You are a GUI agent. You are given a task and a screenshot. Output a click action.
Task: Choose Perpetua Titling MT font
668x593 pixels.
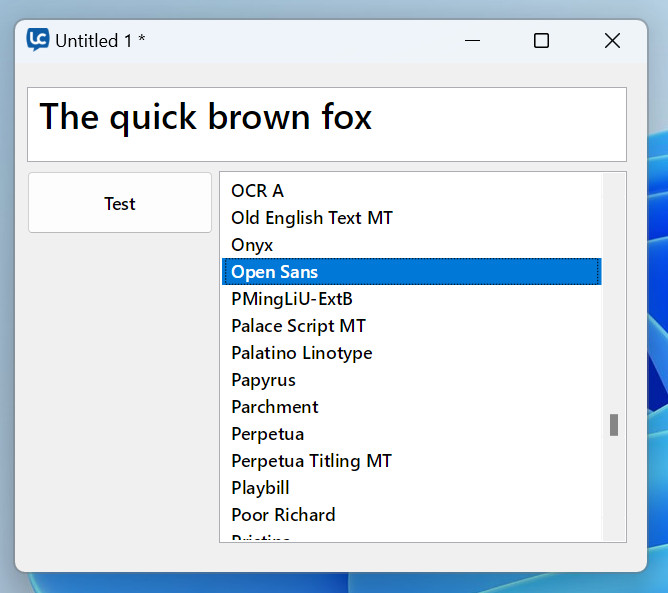[x=311, y=461]
